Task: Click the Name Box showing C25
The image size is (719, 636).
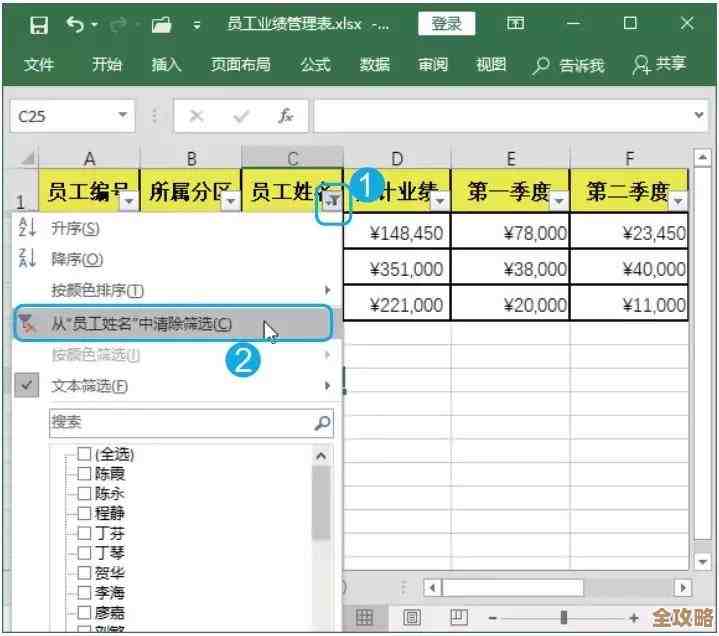Action: [x=64, y=116]
